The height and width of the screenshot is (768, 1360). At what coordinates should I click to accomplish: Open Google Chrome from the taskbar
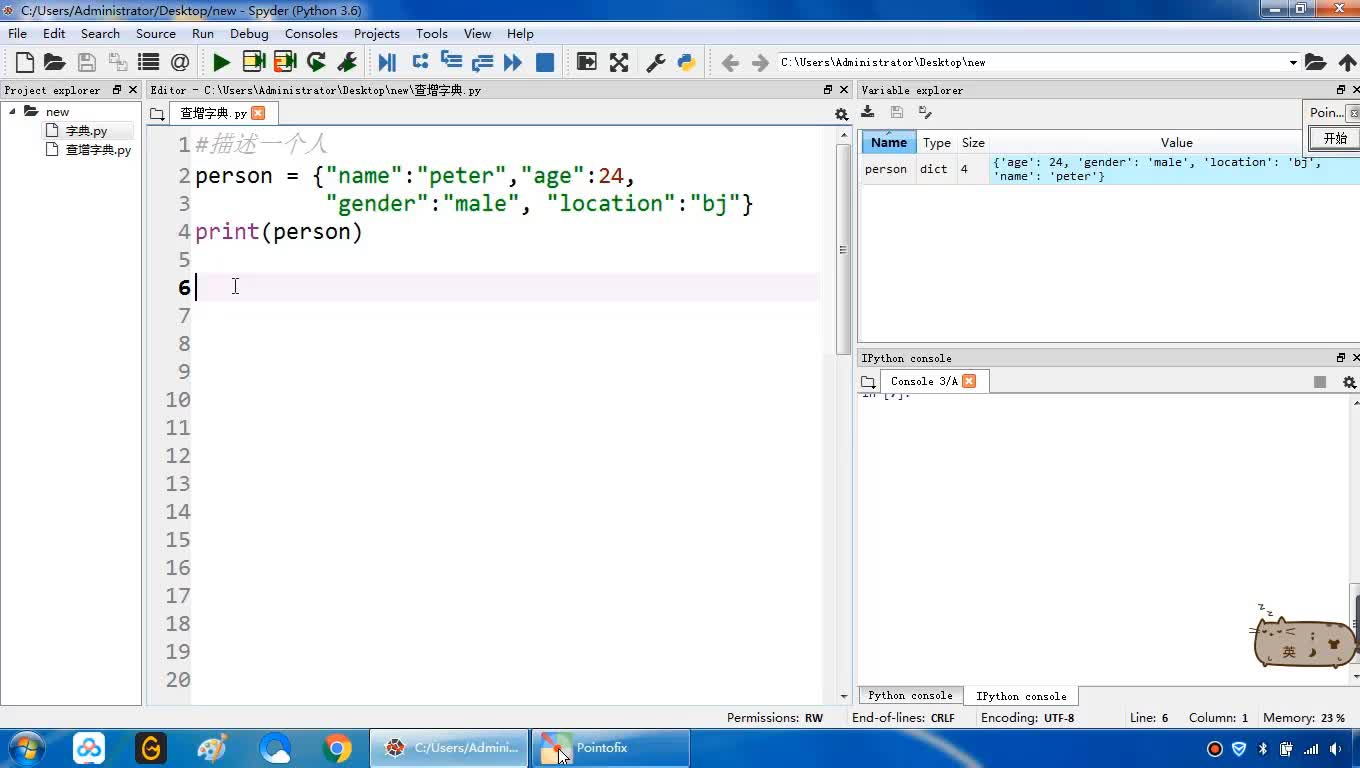[337, 748]
